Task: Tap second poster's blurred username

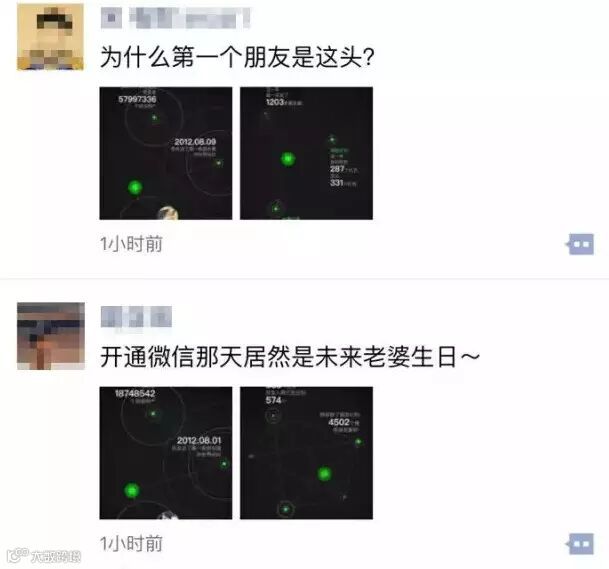Action: (136, 317)
